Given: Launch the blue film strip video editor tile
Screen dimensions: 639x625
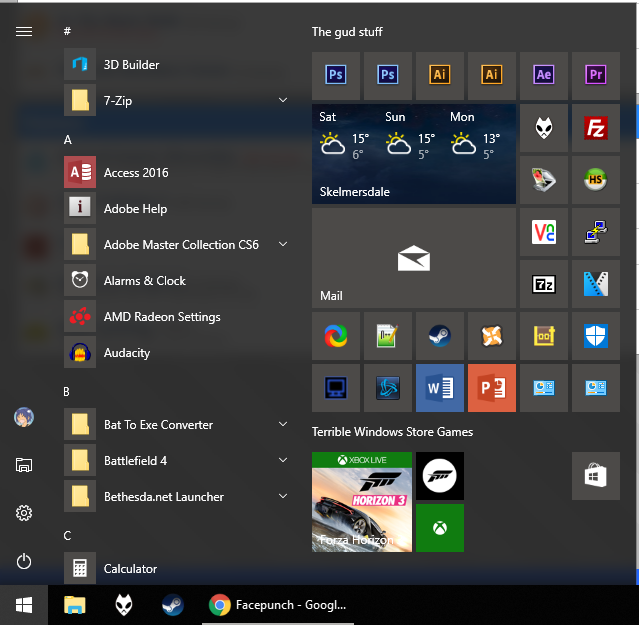Looking at the screenshot, I should [596, 284].
